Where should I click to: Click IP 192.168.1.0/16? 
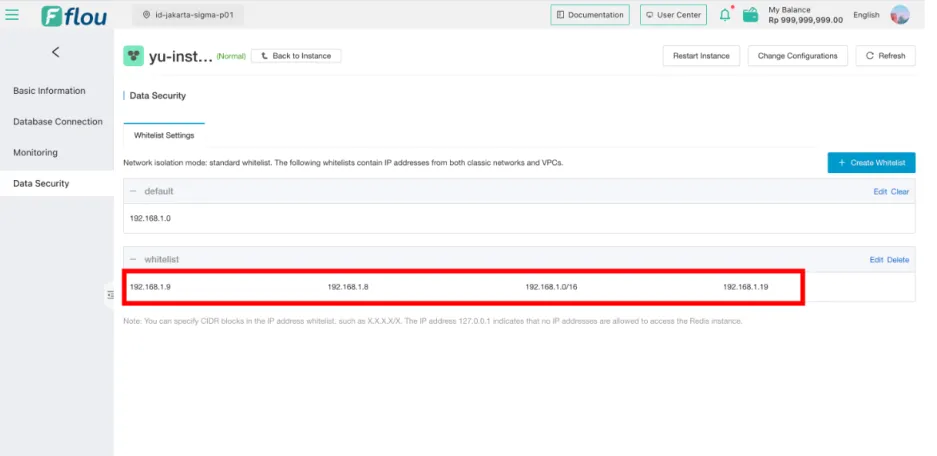551,287
